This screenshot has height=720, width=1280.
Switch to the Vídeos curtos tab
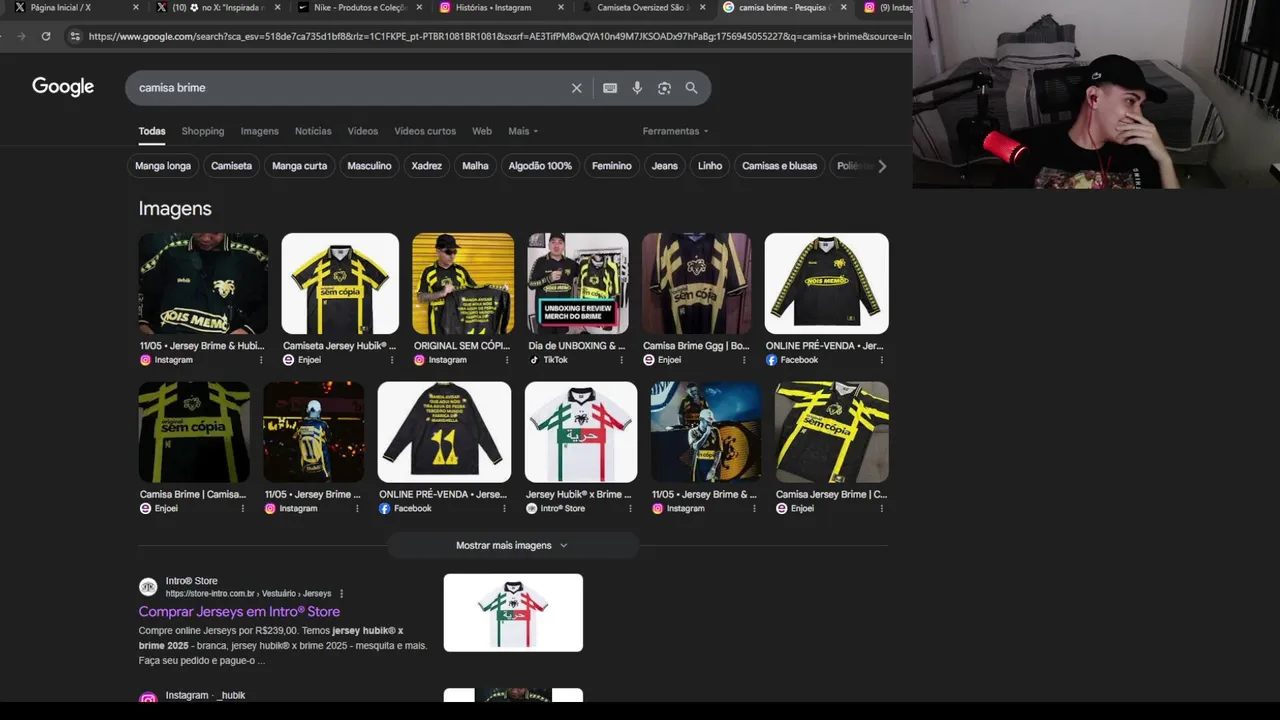(x=425, y=131)
